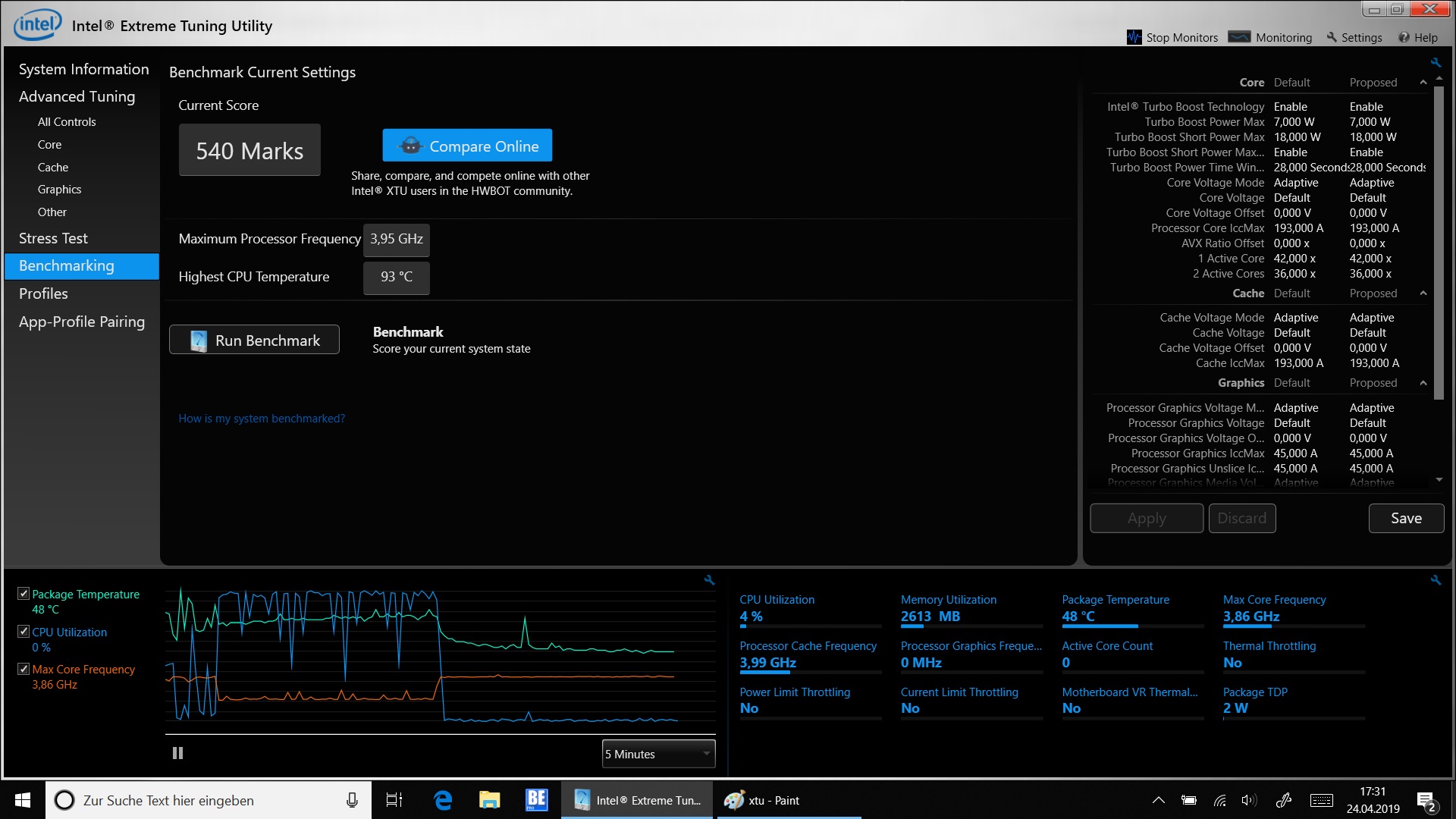Click the Run Benchmark button
The image size is (1456, 819).
tap(253, 340)
